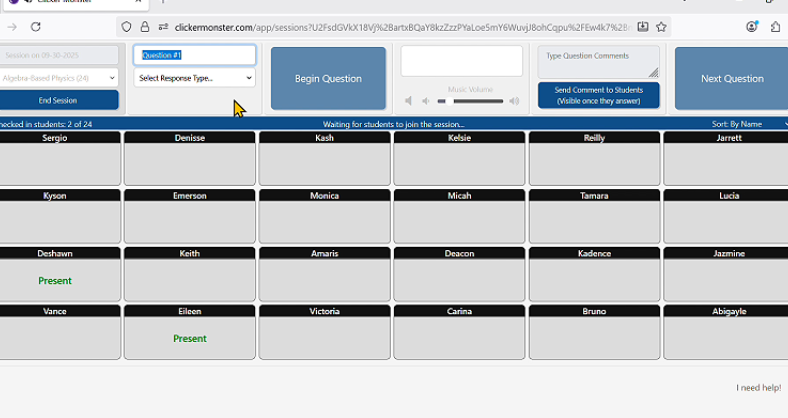
Task: Open the account profile icon
Action: pos(752,27)
